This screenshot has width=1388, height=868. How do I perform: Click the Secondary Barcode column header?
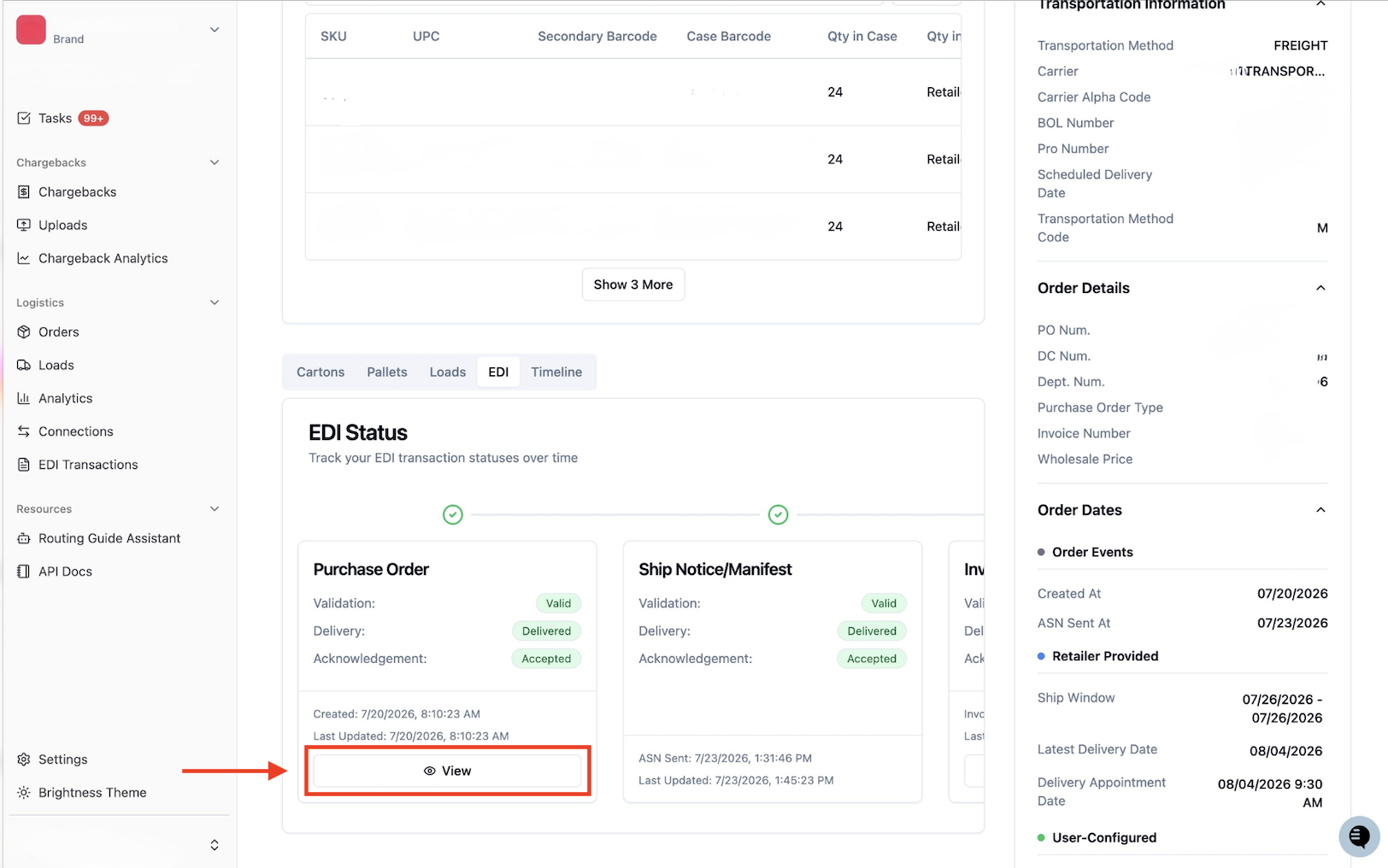[x=597, y=36]
